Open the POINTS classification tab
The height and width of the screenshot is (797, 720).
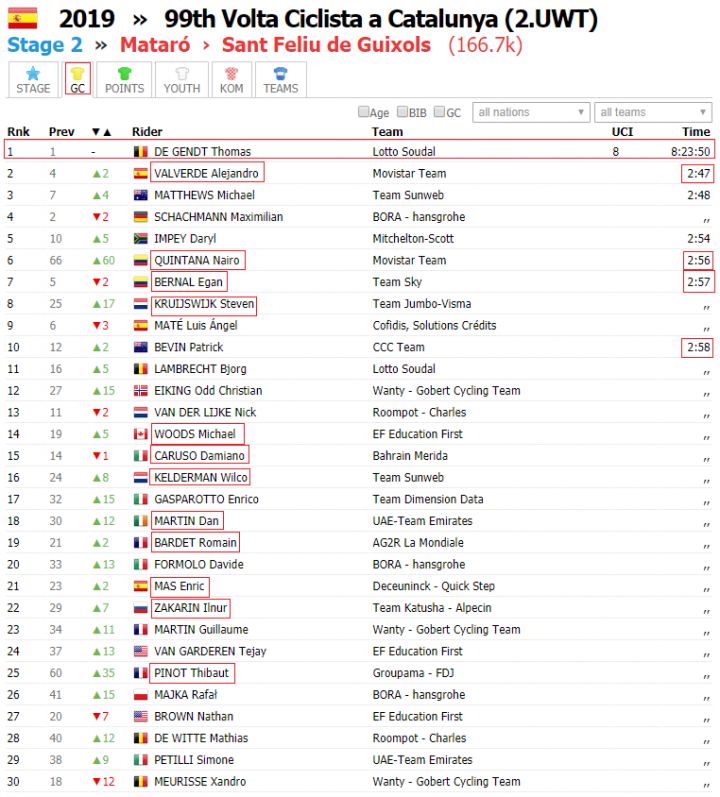(124, 80)
